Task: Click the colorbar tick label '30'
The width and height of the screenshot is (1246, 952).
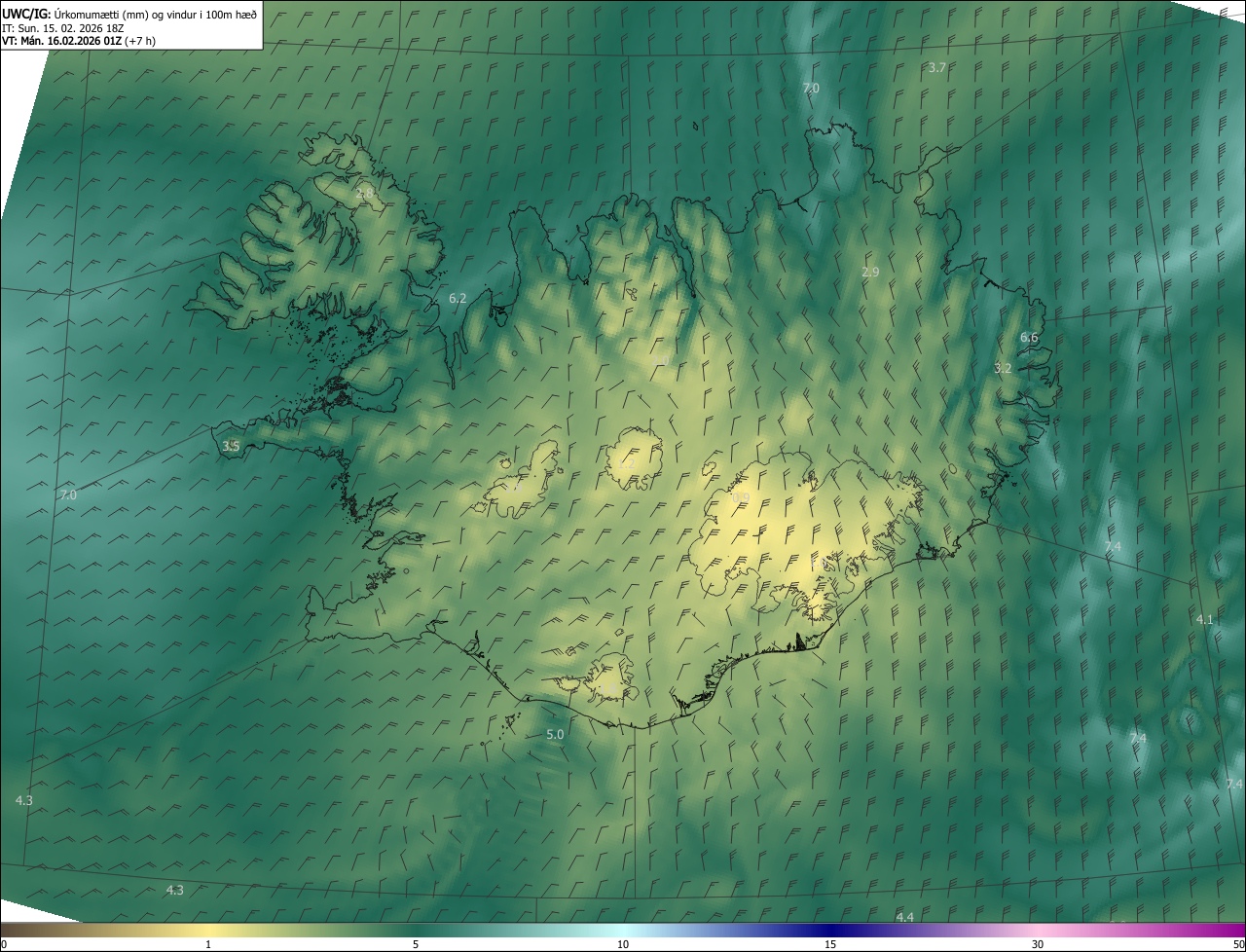Action: click(x=1038, y=945)
